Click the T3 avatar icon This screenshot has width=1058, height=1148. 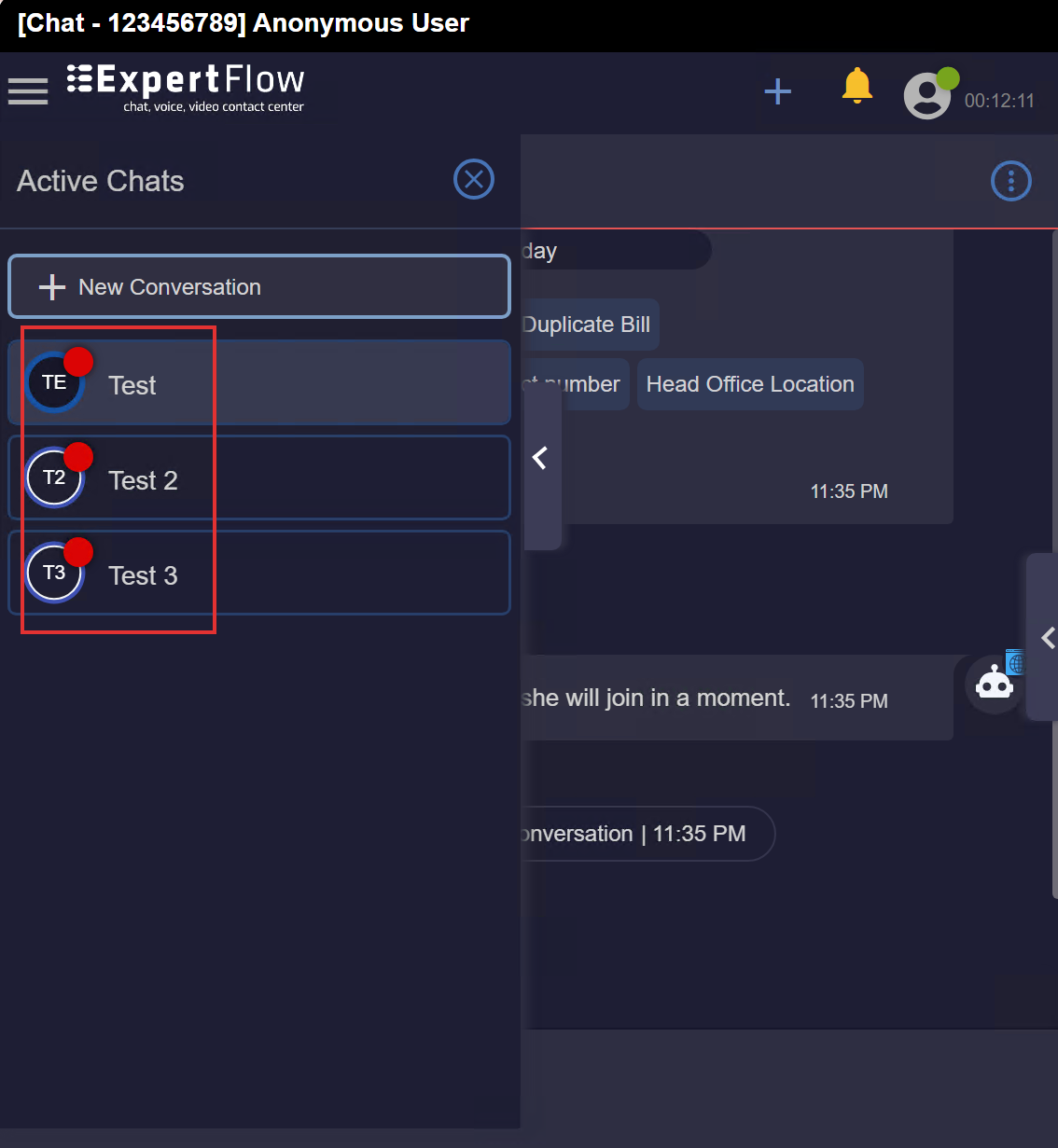[x=54, y=573]
